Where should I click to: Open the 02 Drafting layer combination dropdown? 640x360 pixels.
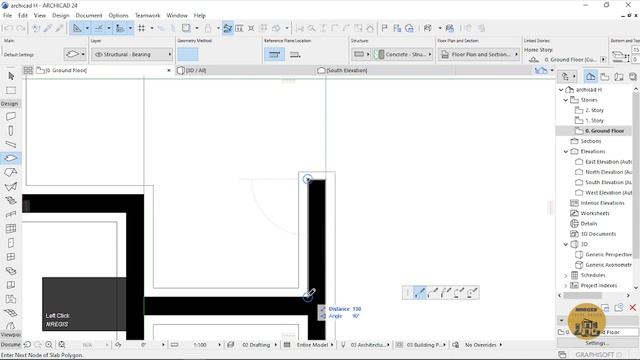(x=256, y=345)
